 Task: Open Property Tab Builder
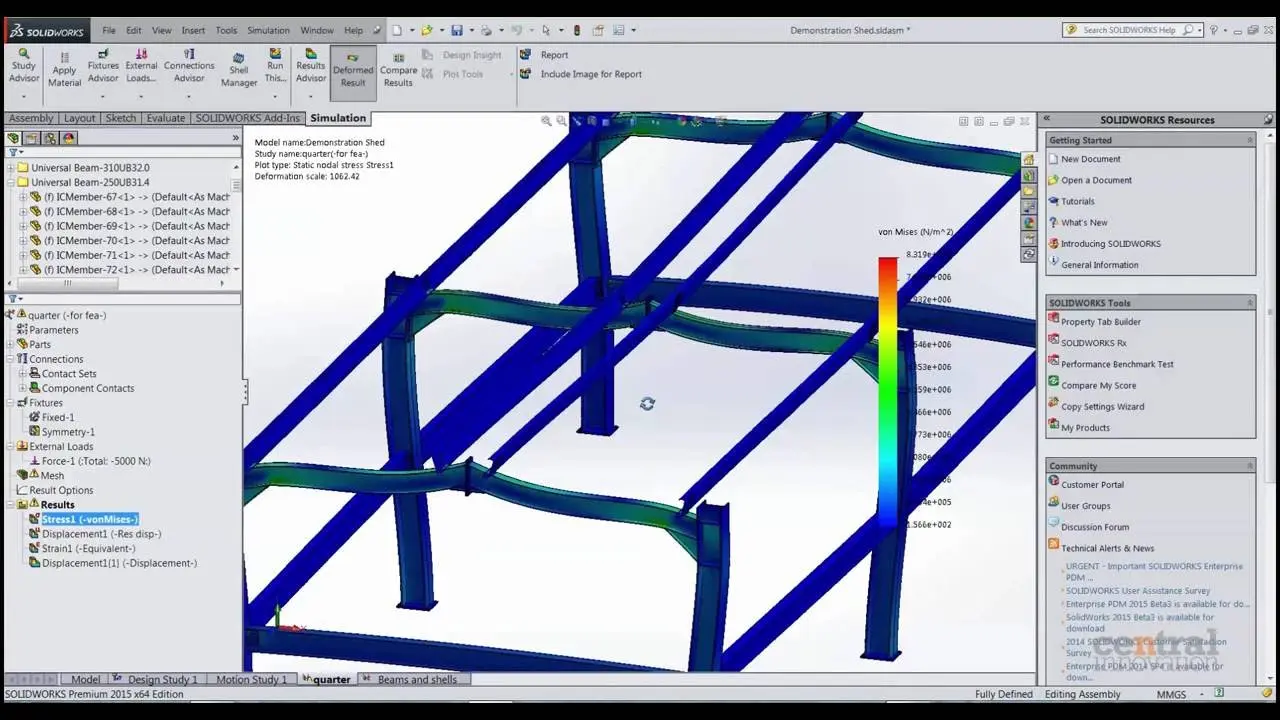pyautogui.click(x=1101, y=322)
